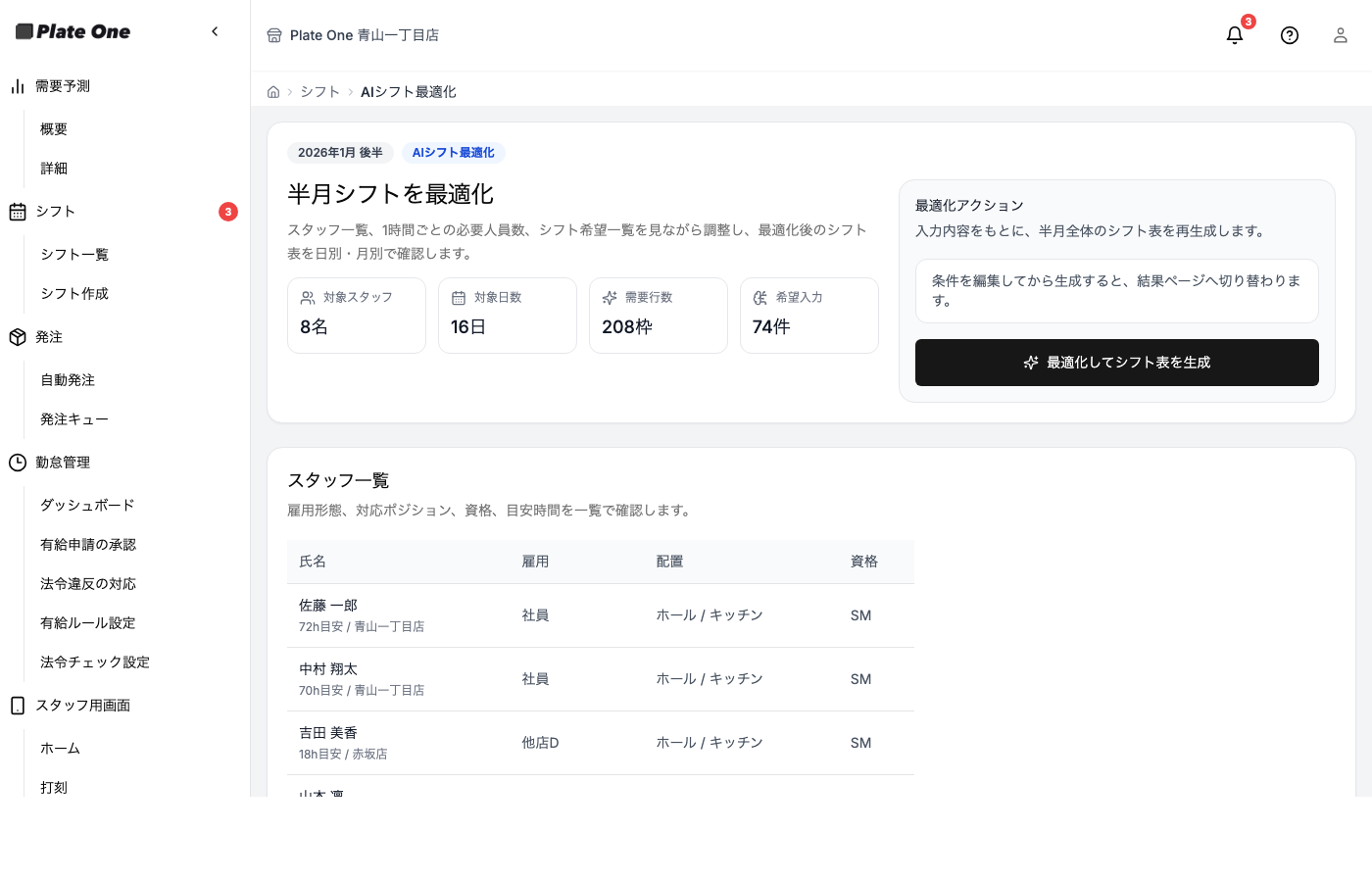
Task: Open シフト作成 in sidebar
Action: (74, 294)
